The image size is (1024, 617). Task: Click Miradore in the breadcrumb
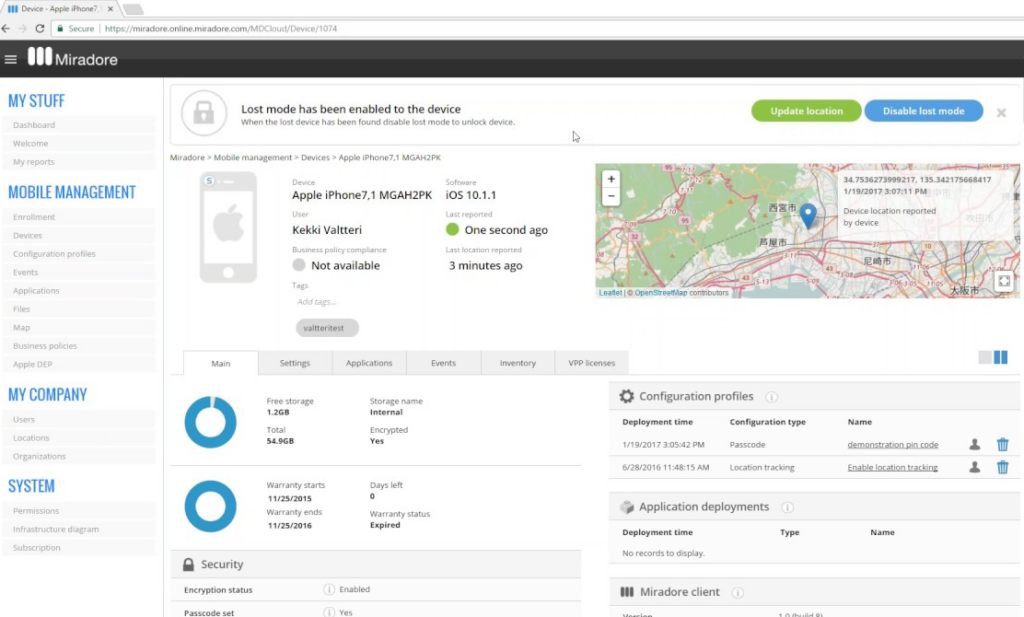[x=187, y=157]
